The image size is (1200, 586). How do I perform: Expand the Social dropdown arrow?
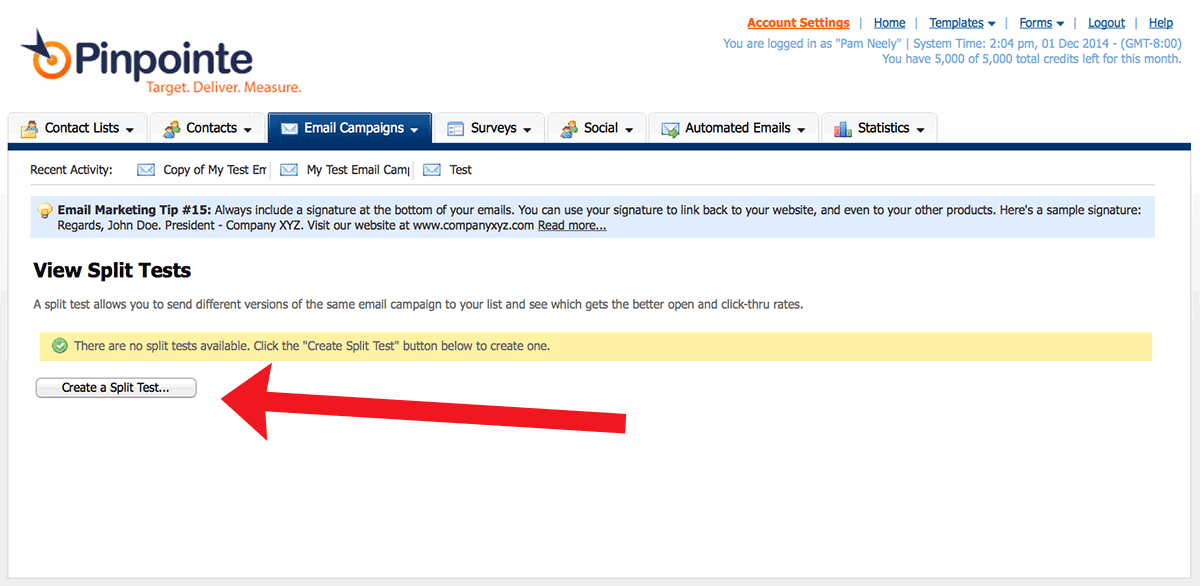629,130
